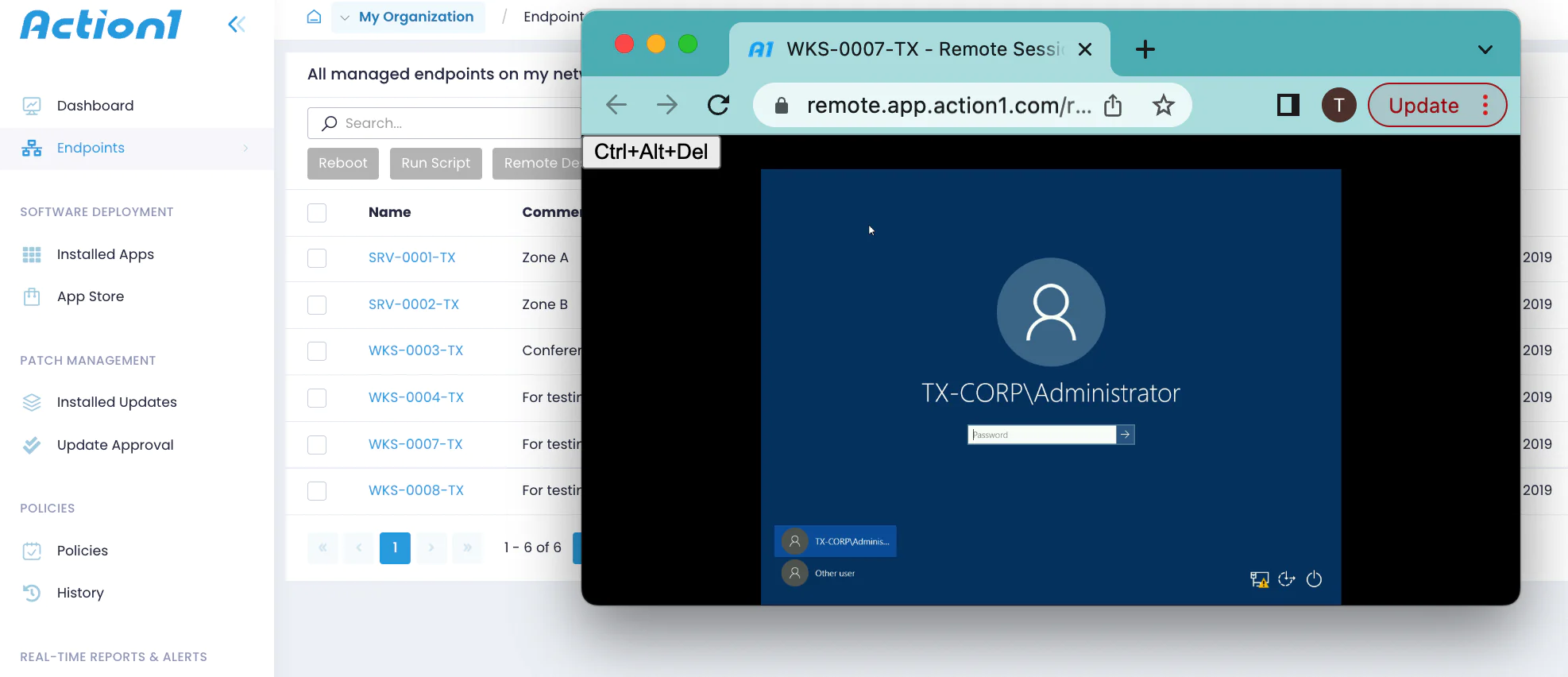Check the SRV-0002-TX row checkbox

click(x=317, y=305)
